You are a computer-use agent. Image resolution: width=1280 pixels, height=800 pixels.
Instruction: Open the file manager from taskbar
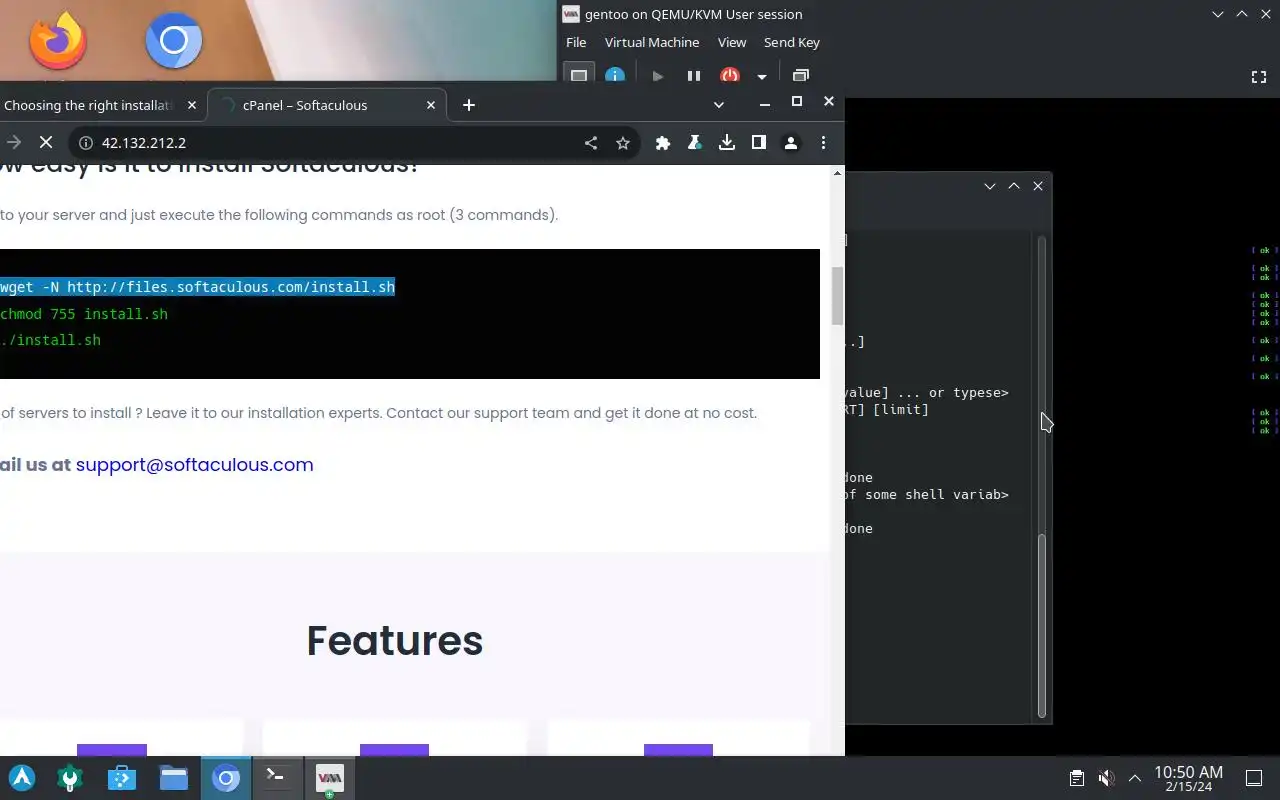pos(174,778)
